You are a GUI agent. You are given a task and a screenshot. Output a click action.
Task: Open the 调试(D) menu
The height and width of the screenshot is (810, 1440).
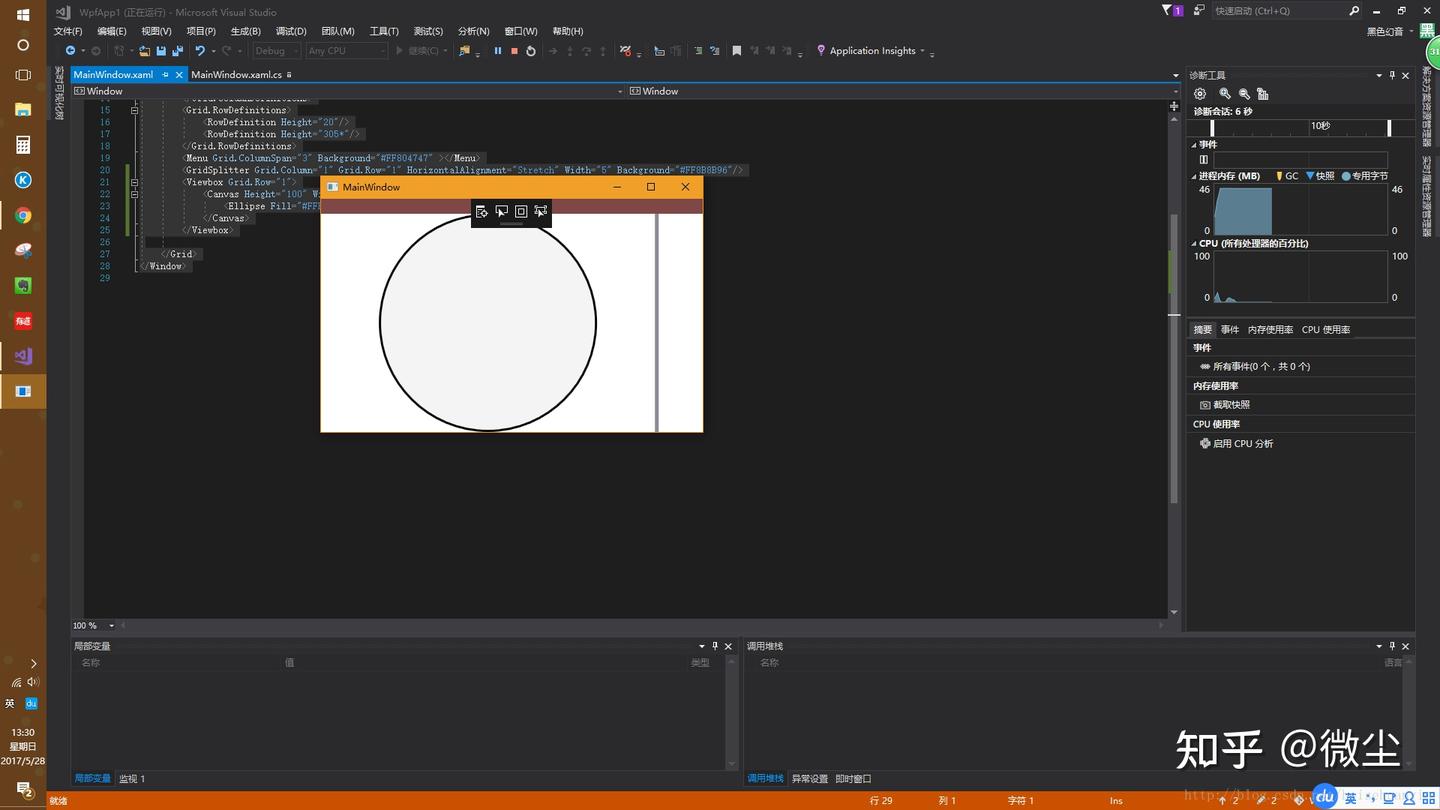click(290, 31)
